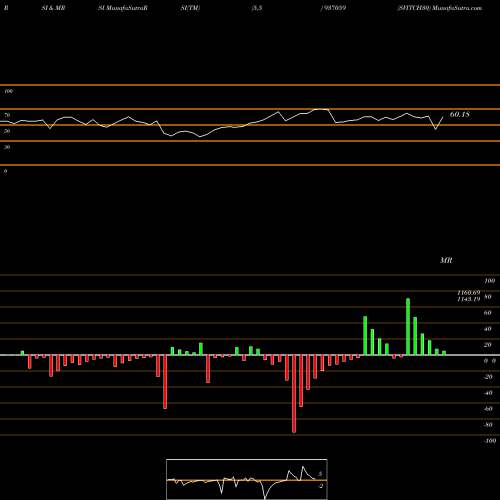This screenshot has width=500, height=500.
Task: Click the tallest green histogram bar
Action: coord(408,327)
